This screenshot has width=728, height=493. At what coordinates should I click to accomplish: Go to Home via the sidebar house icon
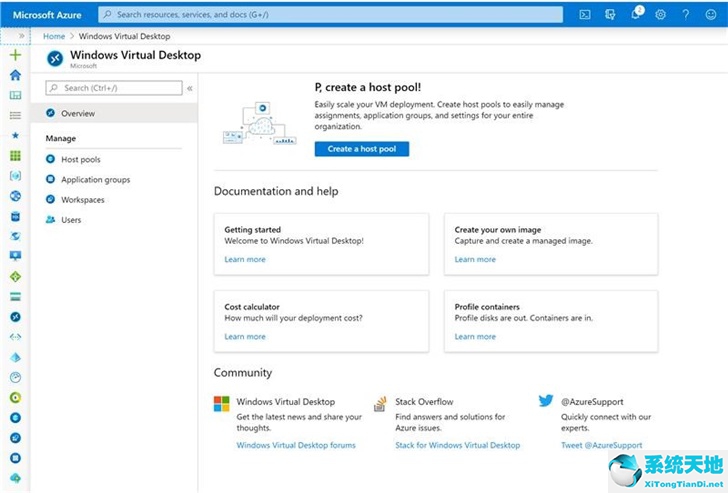tap(15, 75)
